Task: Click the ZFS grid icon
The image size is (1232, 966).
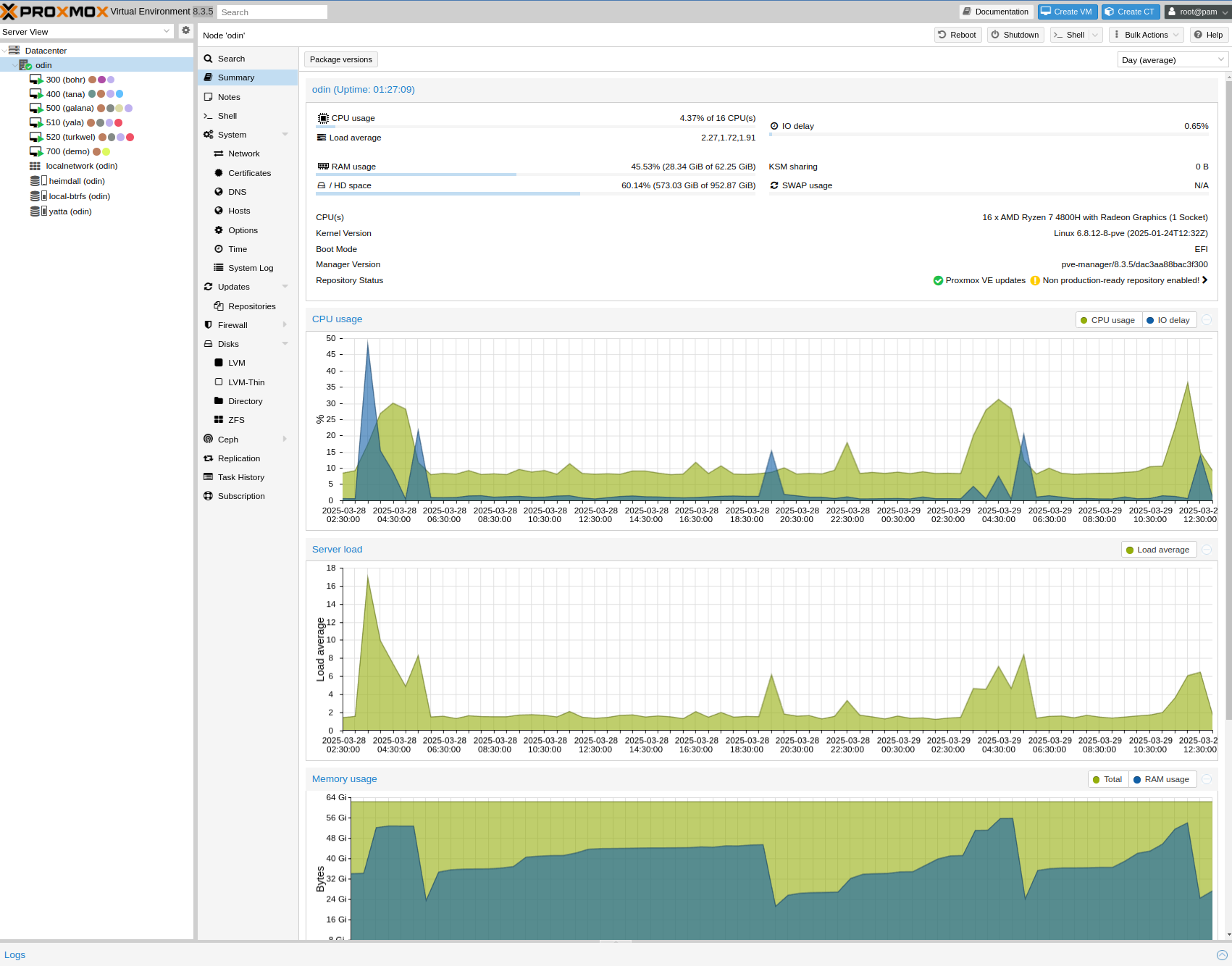Action: click(x=219, y=420)
